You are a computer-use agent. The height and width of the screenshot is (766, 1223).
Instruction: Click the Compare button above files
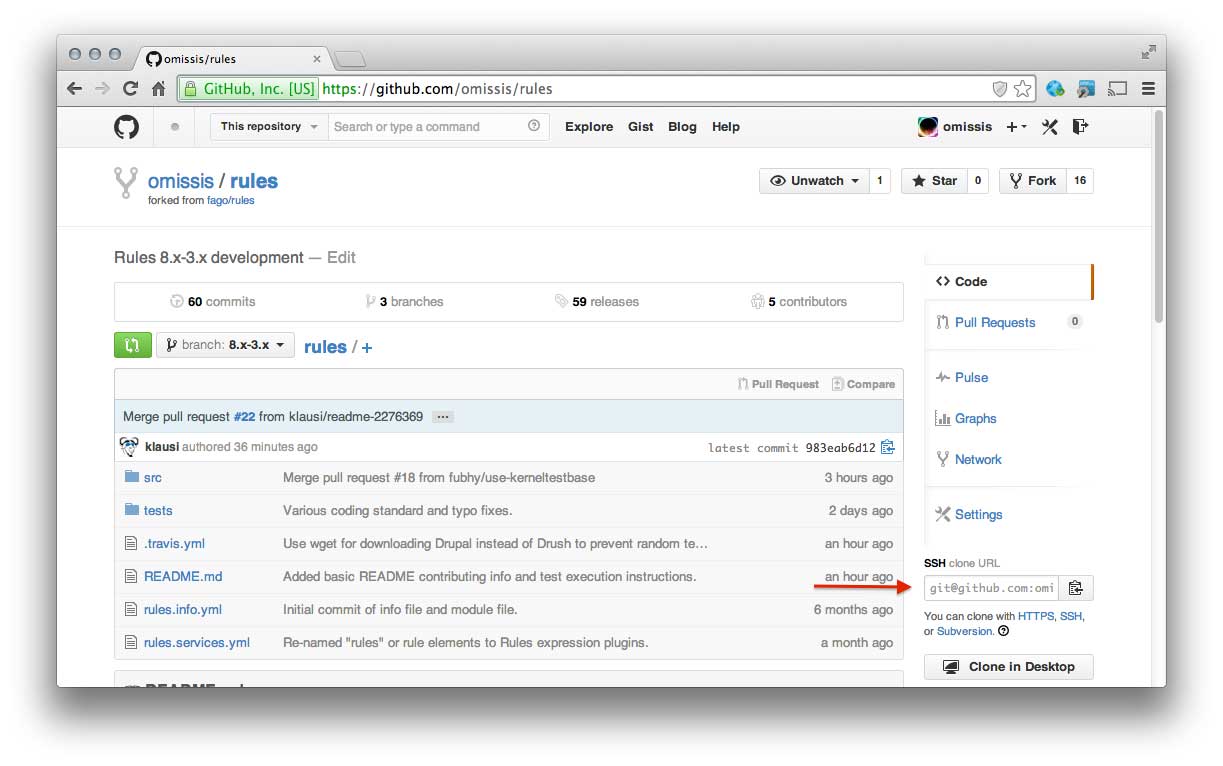863,384
